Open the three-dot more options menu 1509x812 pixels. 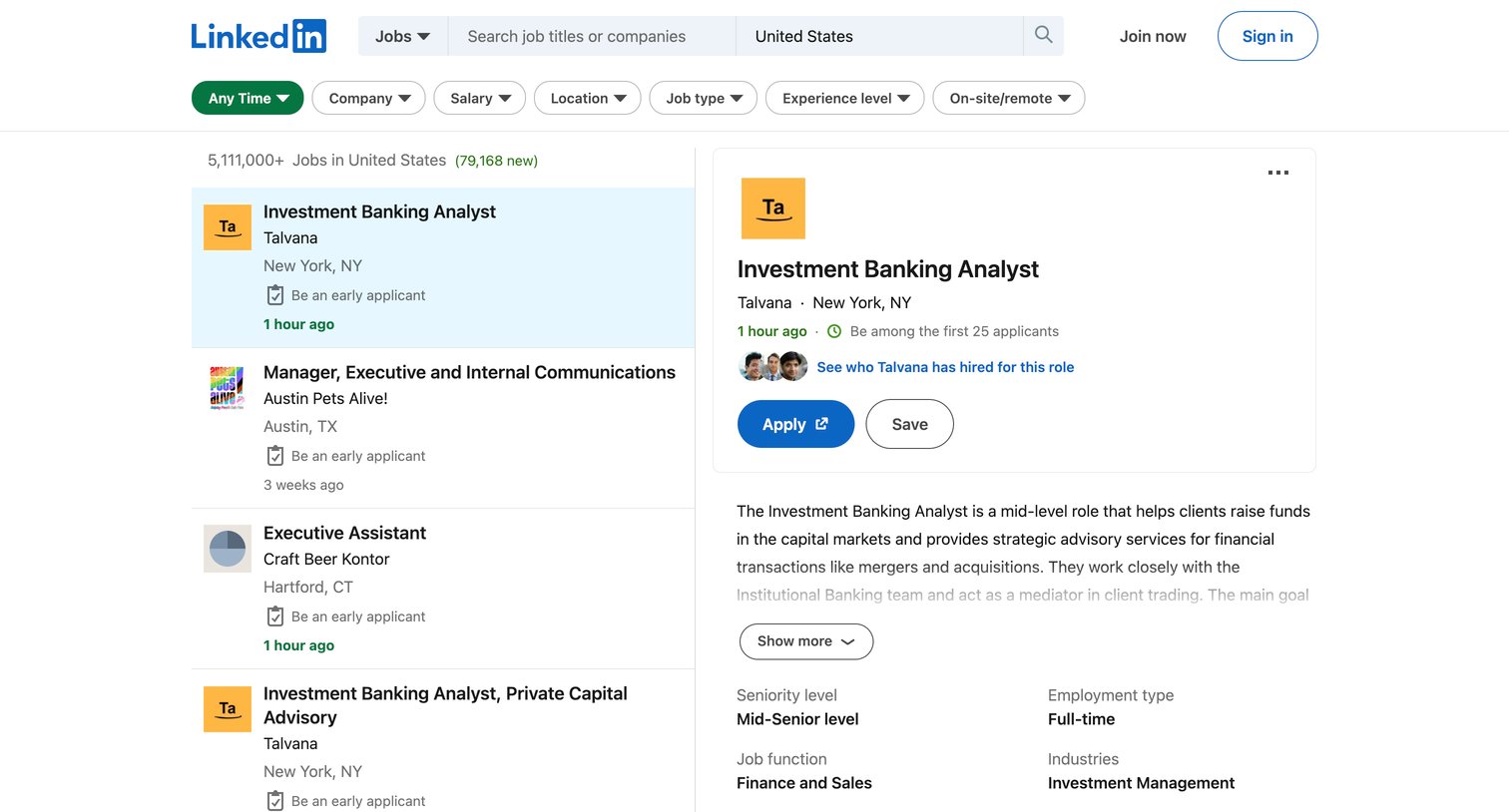coord(1278,173)
